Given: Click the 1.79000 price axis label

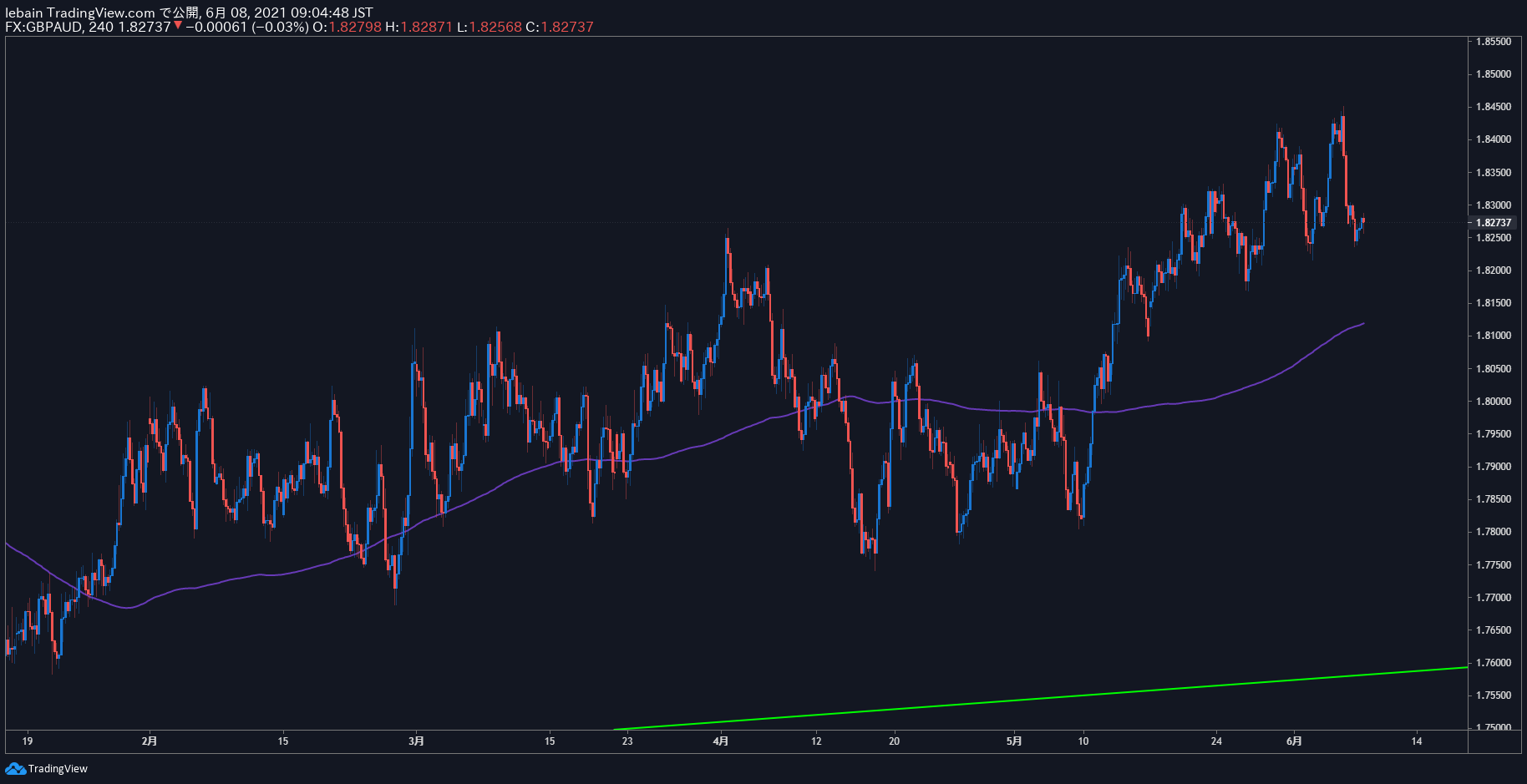Looking at the screenshot, I should pos(1494,467).
